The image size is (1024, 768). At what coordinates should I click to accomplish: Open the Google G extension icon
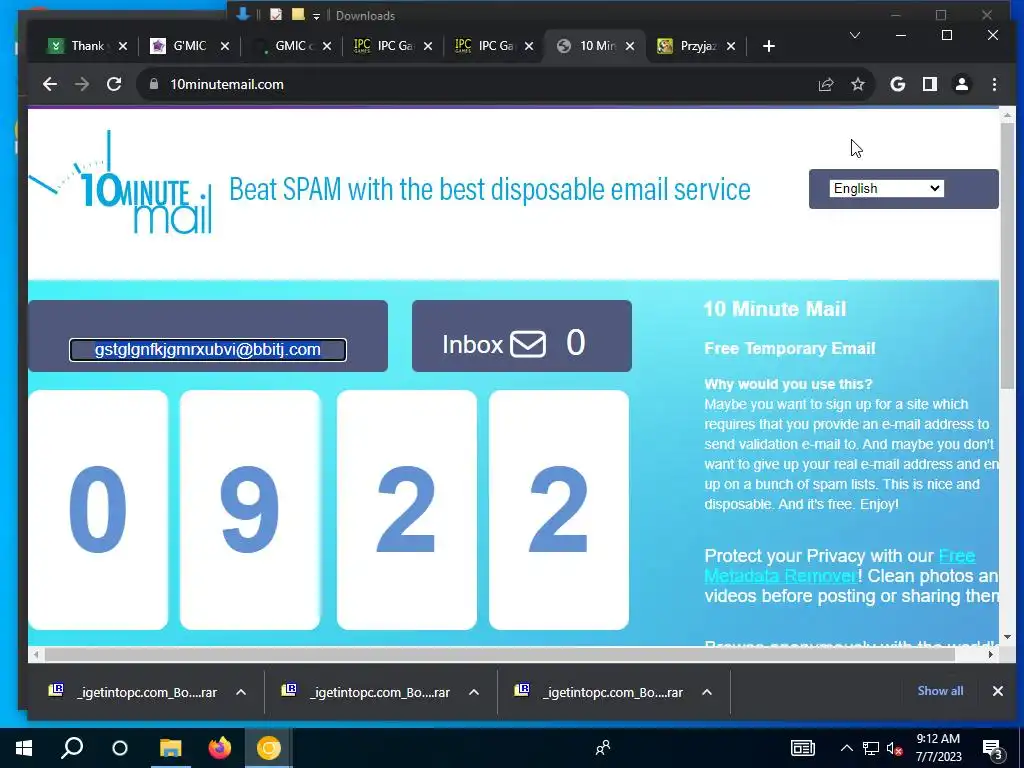898,84
